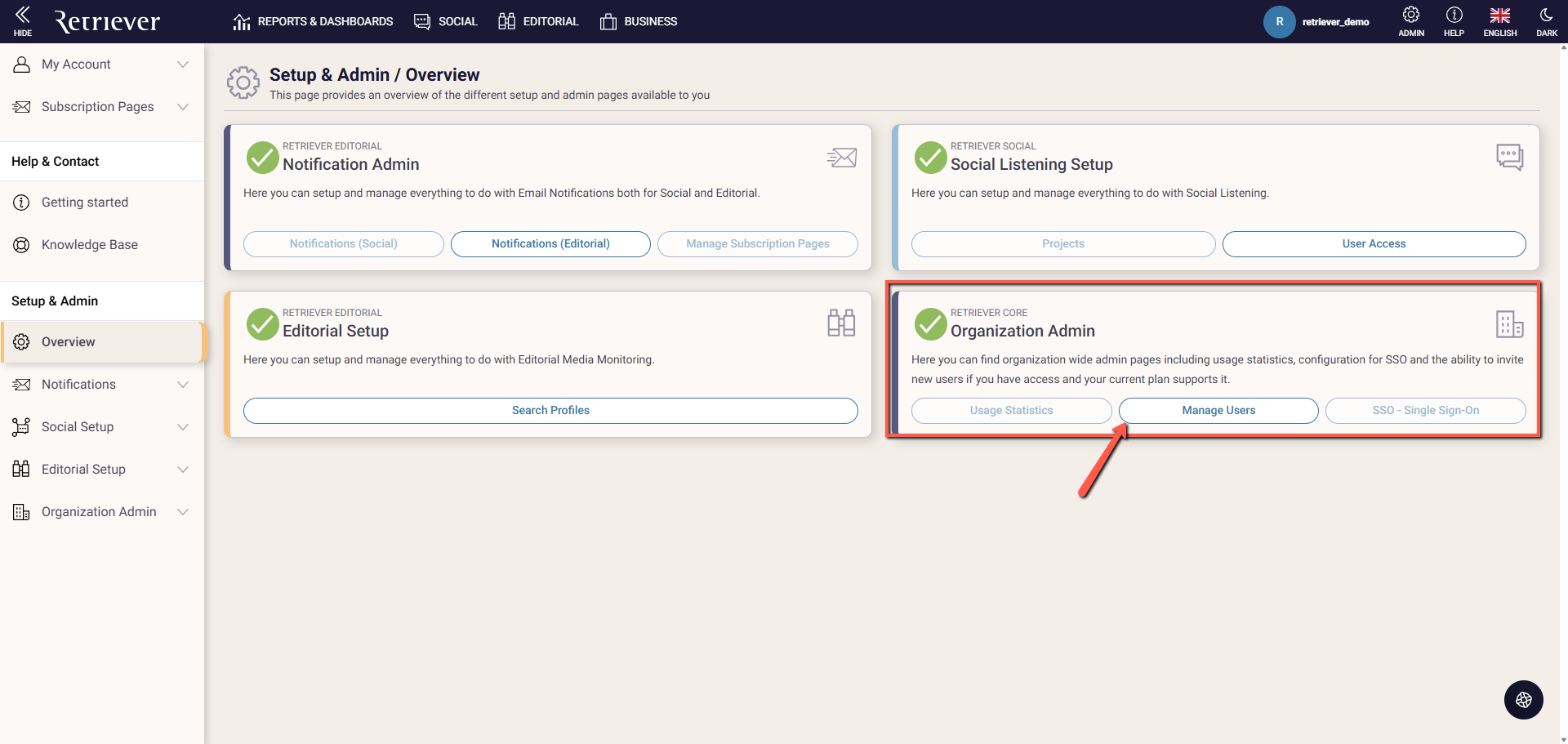
Task: Click the support chat bubble icon
Action: 1524,700
